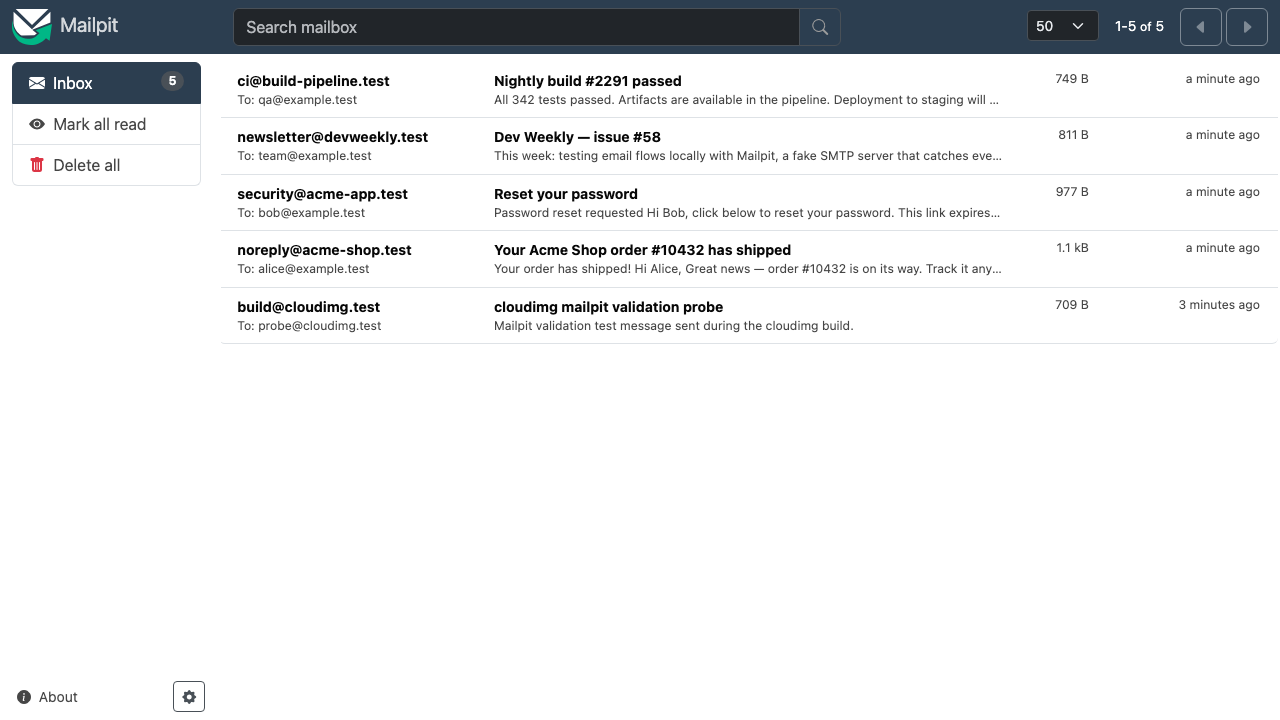Focus the Search mailbox field
Screen dimensions: 1280x720
(516, 27)
